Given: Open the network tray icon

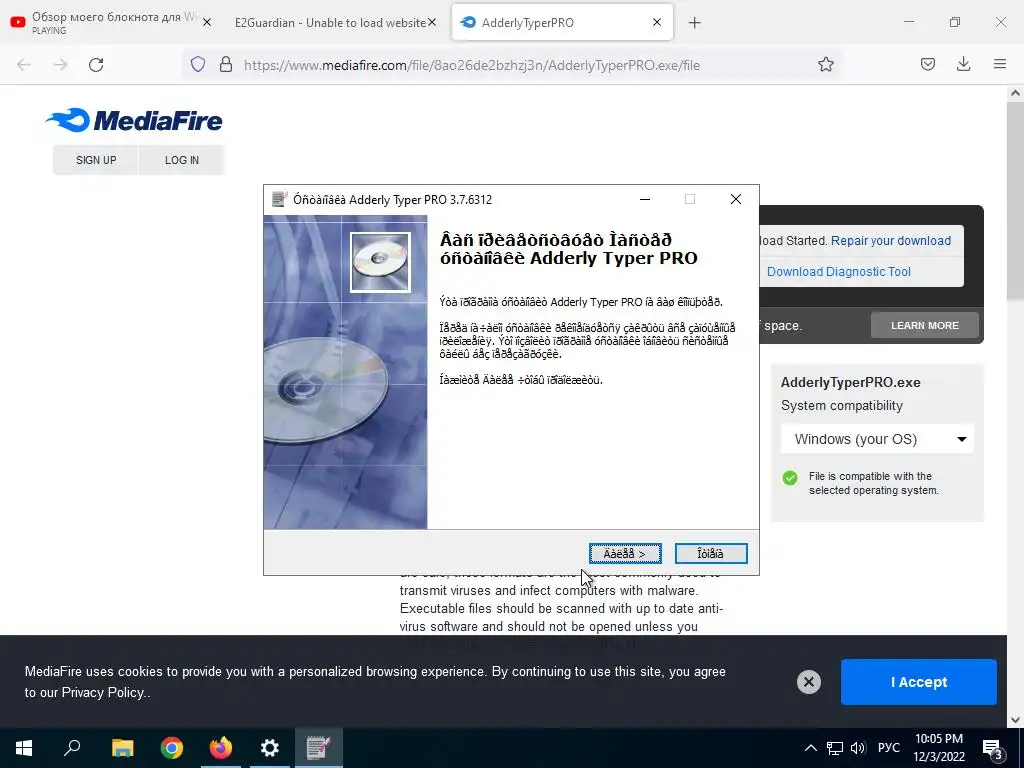Looking at the screenshot, I should tap(835, 748).
